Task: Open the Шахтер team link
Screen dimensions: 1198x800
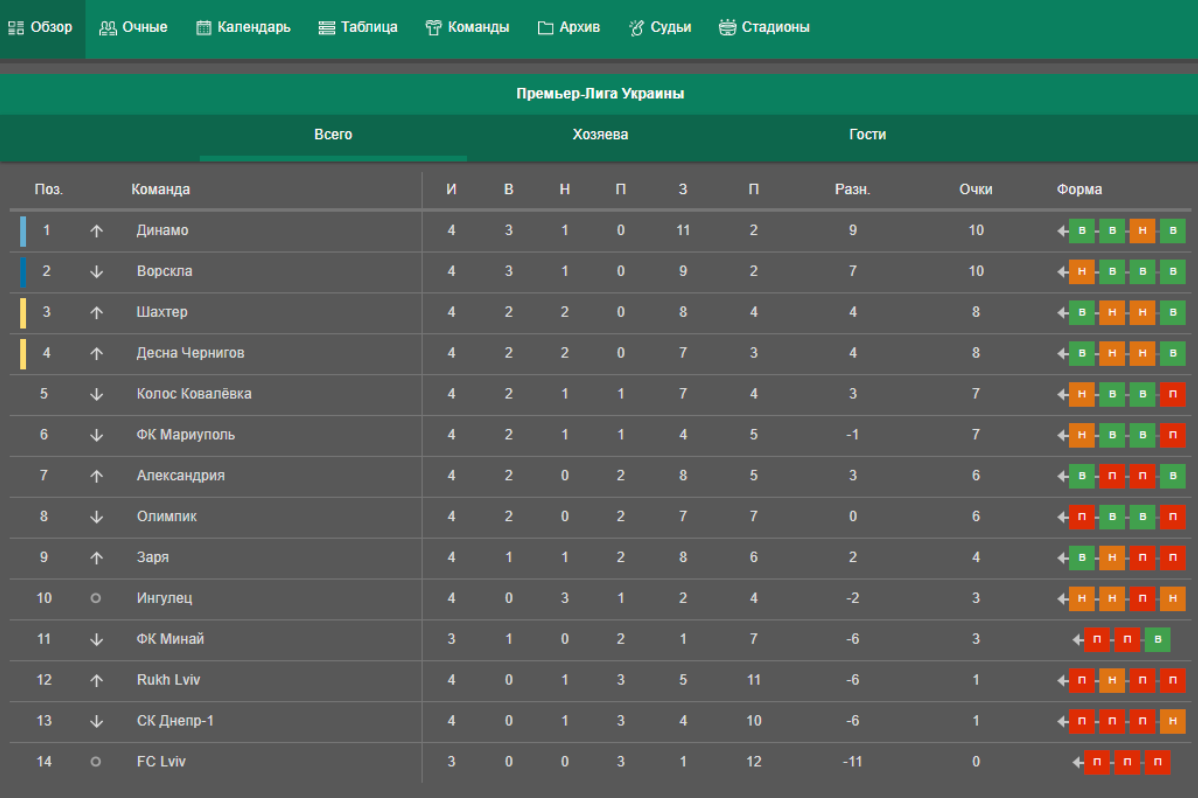Action: [162, 312]
